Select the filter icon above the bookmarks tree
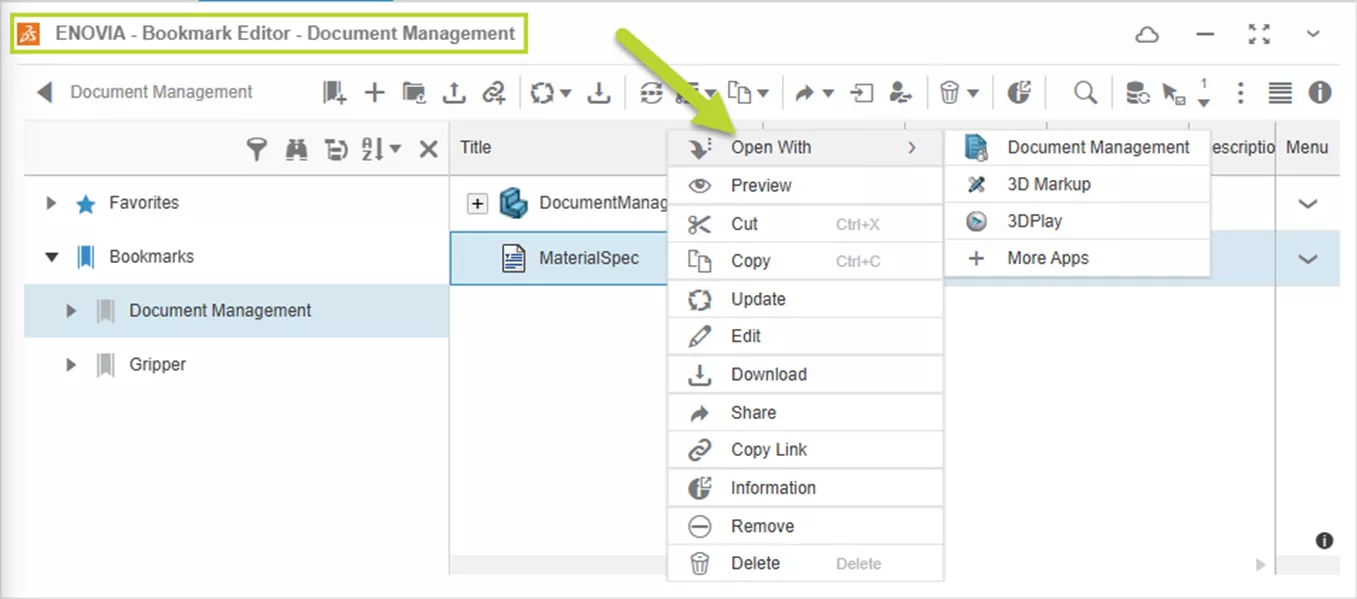Viewport: 1357px width, 599px height. (256, 148)
